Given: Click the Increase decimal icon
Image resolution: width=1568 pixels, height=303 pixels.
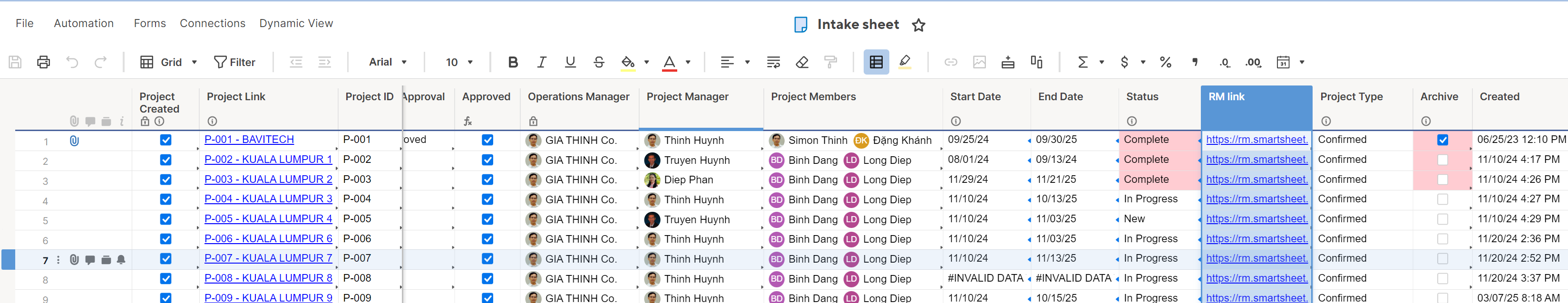Looking at the screenshot, I should pyautogui.click(x=1253, y=62).
